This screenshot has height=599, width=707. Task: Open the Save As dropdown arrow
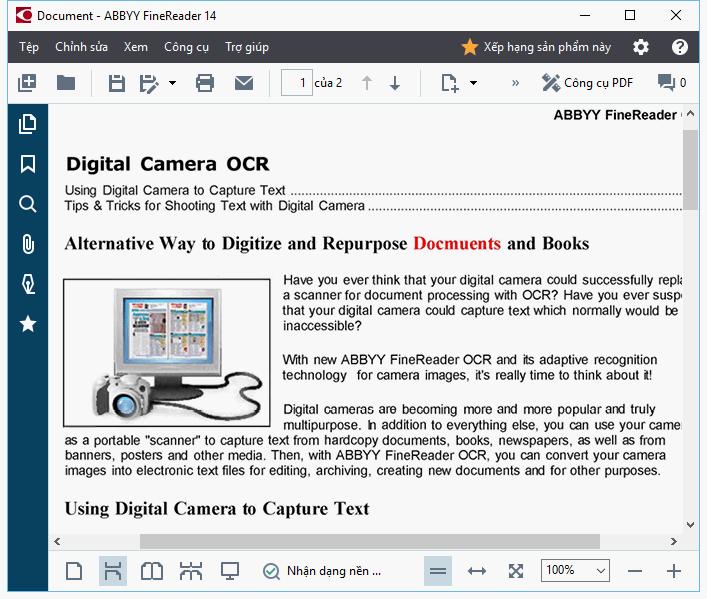(172, 83)
